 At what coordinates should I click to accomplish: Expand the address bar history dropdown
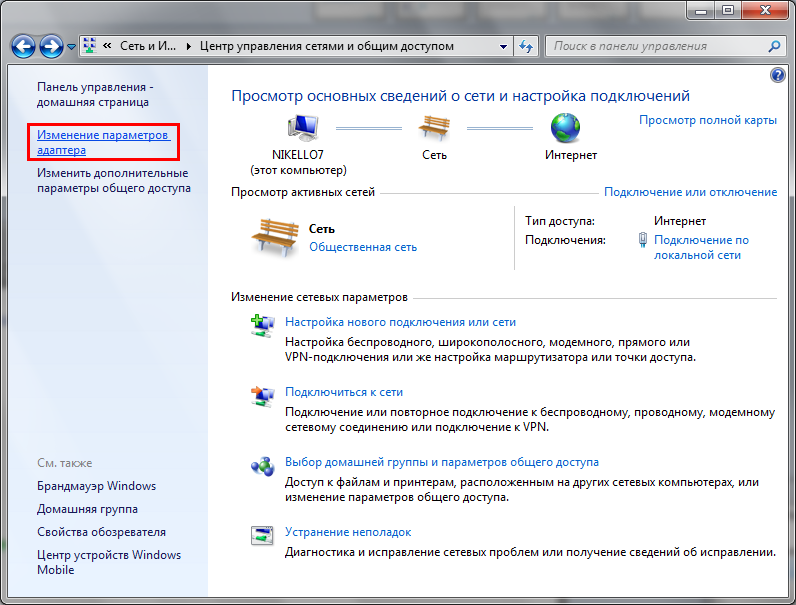tap(503, 46)
